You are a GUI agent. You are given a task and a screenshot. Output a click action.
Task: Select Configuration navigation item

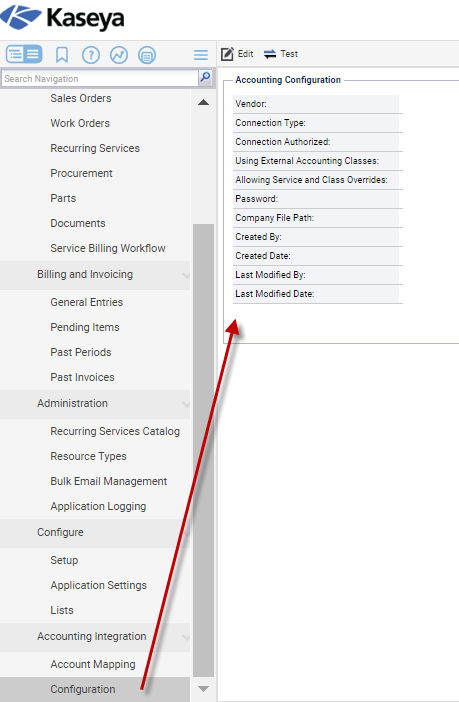[x=83, y=689]
